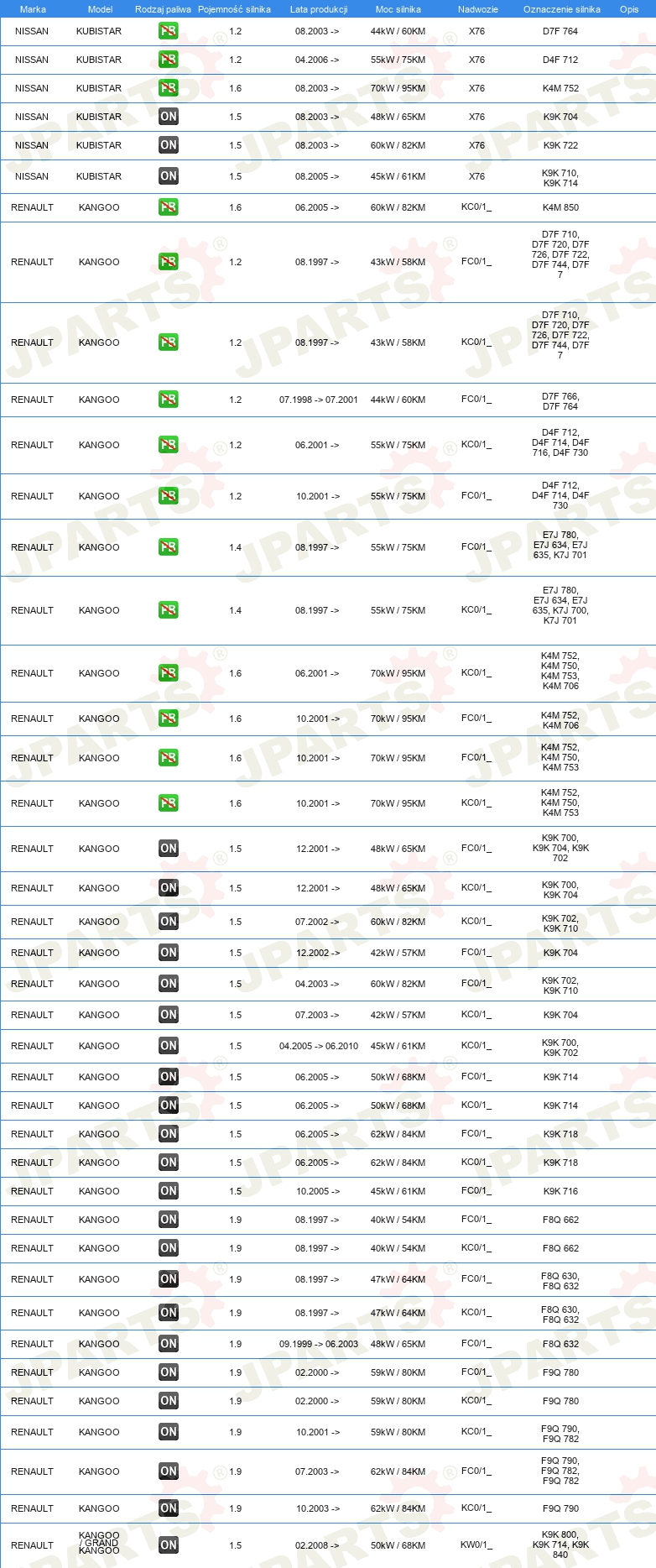The width and height of the screenshot is (656, 1568).
Task: Click the Oznaczenie silnika column header
Action: click(562, 9)
